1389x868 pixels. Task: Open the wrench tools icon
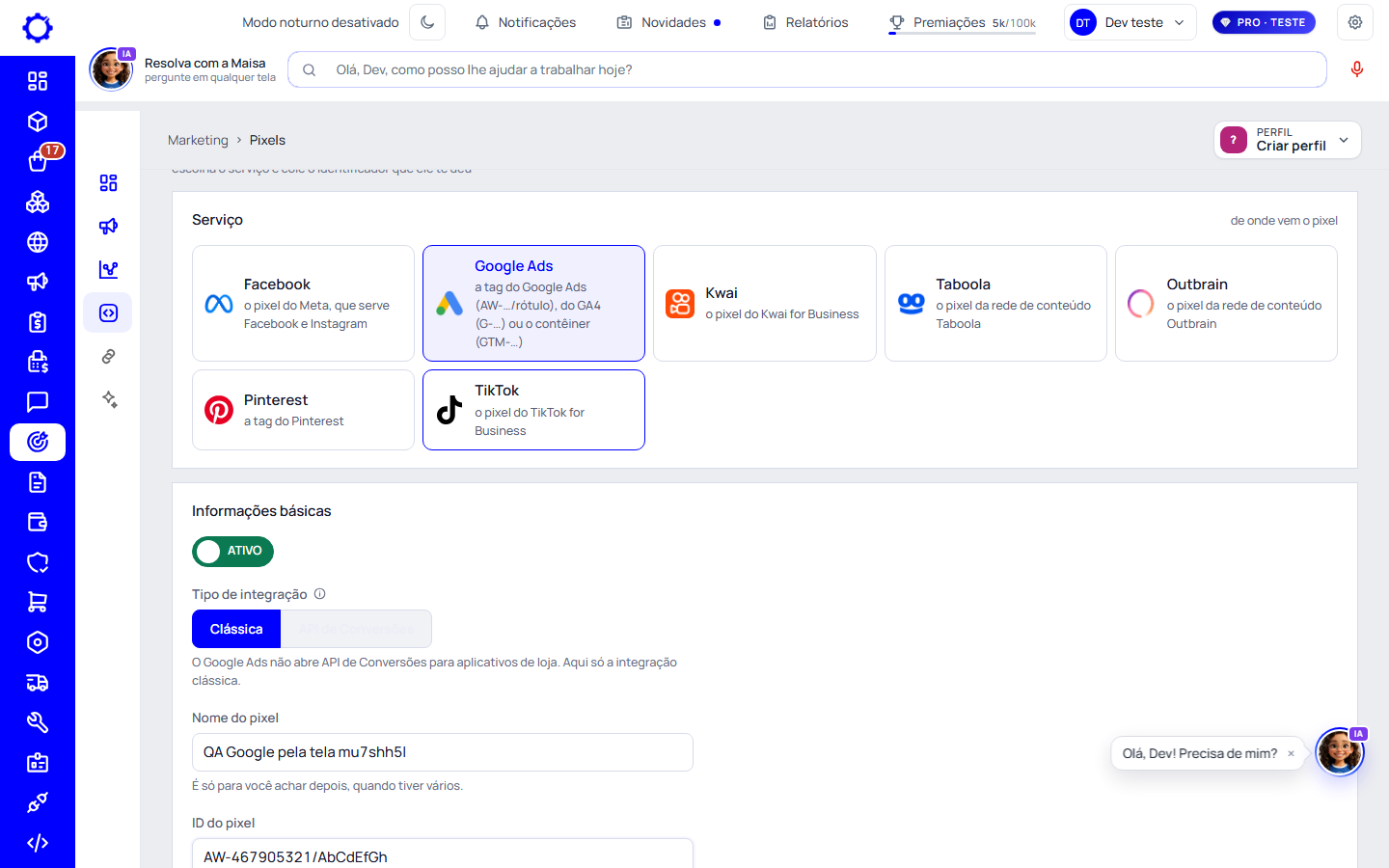[38, 722]
